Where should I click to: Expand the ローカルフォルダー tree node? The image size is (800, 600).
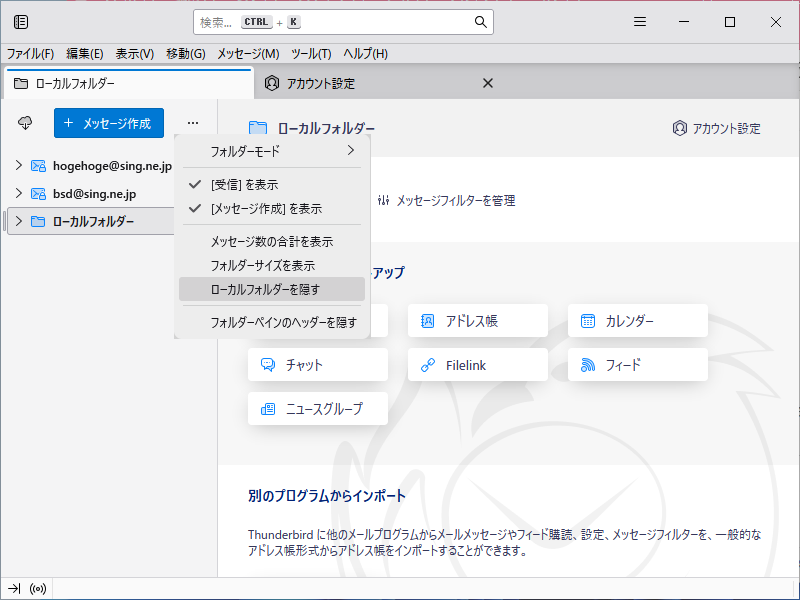click(19, 221)
